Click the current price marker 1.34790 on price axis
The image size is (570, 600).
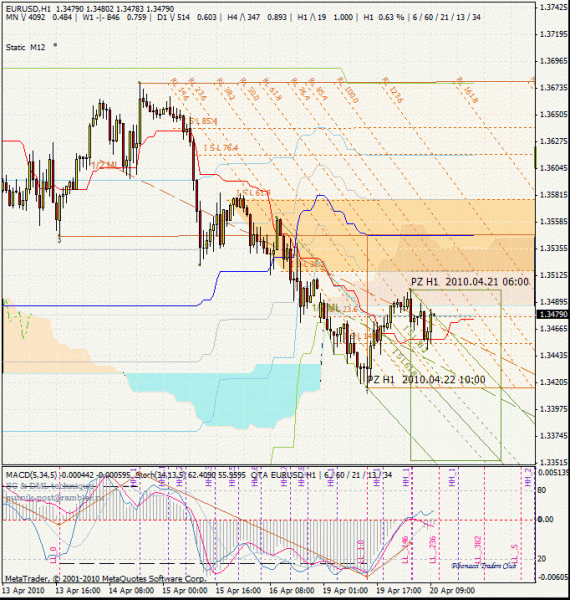(x=552, y=314)
